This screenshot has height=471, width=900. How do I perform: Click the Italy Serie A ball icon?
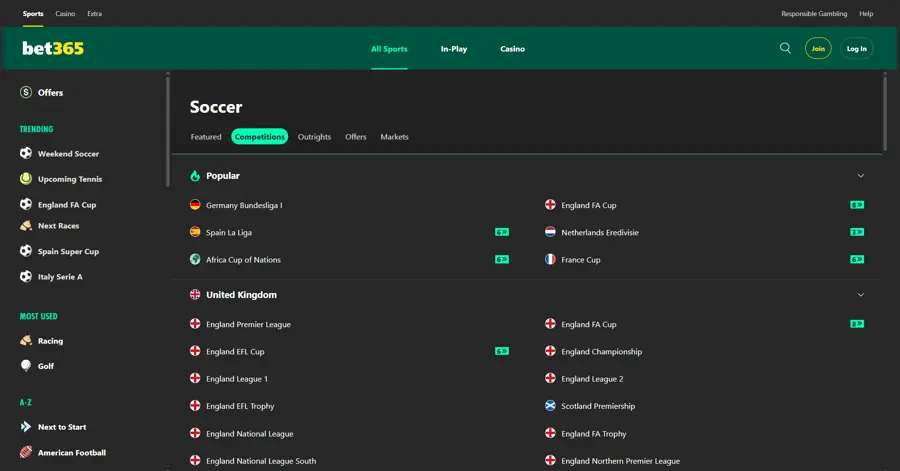[26, 277]
